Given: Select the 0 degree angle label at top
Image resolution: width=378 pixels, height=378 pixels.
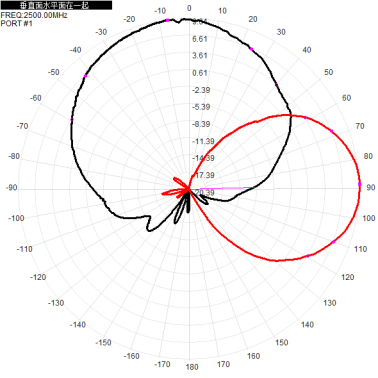Looking at the screenshot, I should point(189,8).
